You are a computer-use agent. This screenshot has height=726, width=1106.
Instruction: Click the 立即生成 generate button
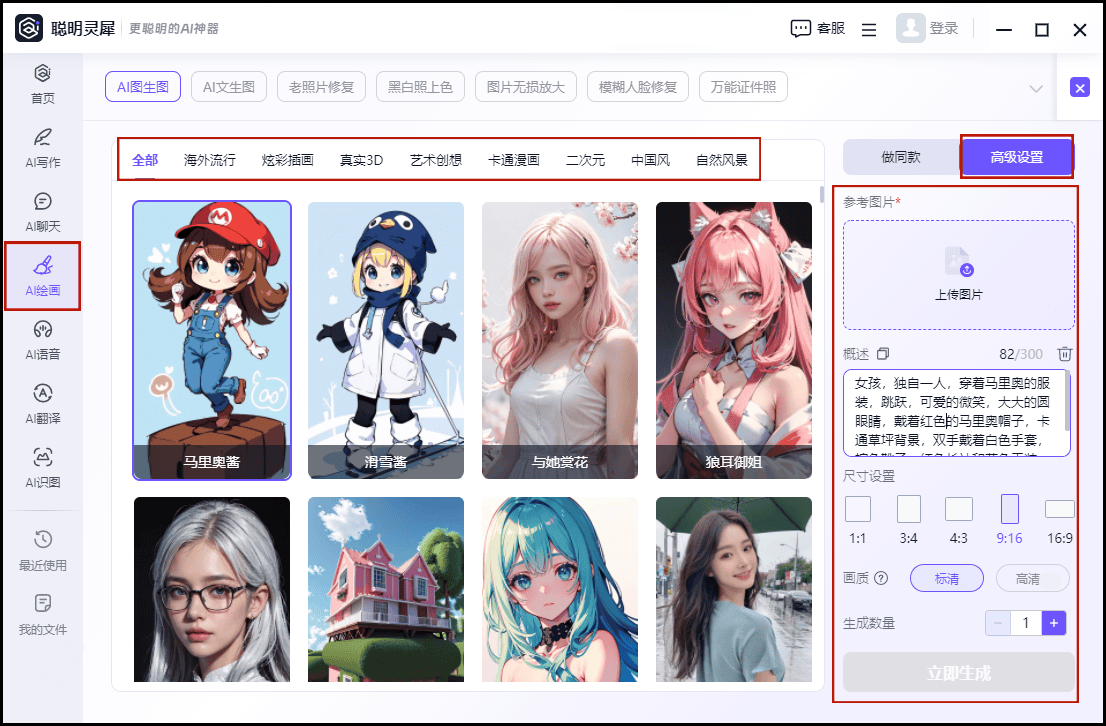958,673
